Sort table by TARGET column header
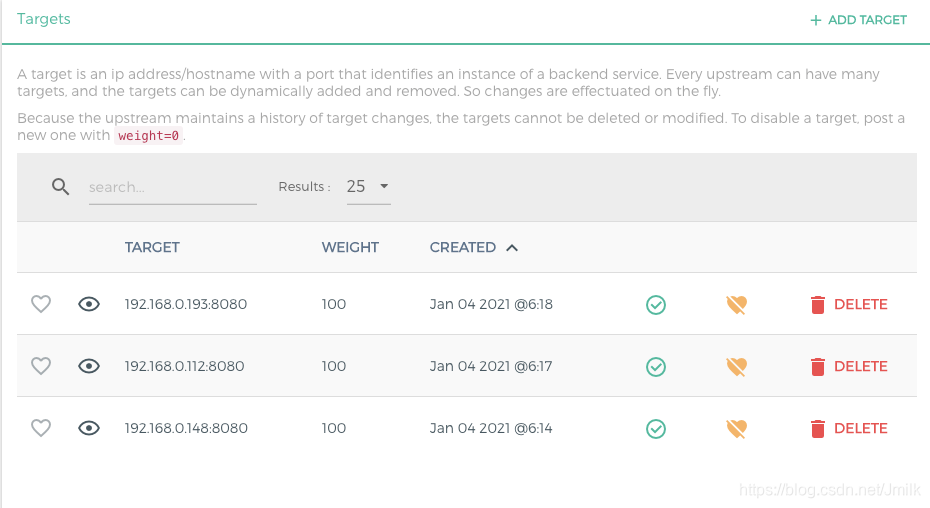Viewport: 930px width, 508px height. [152, 247]
